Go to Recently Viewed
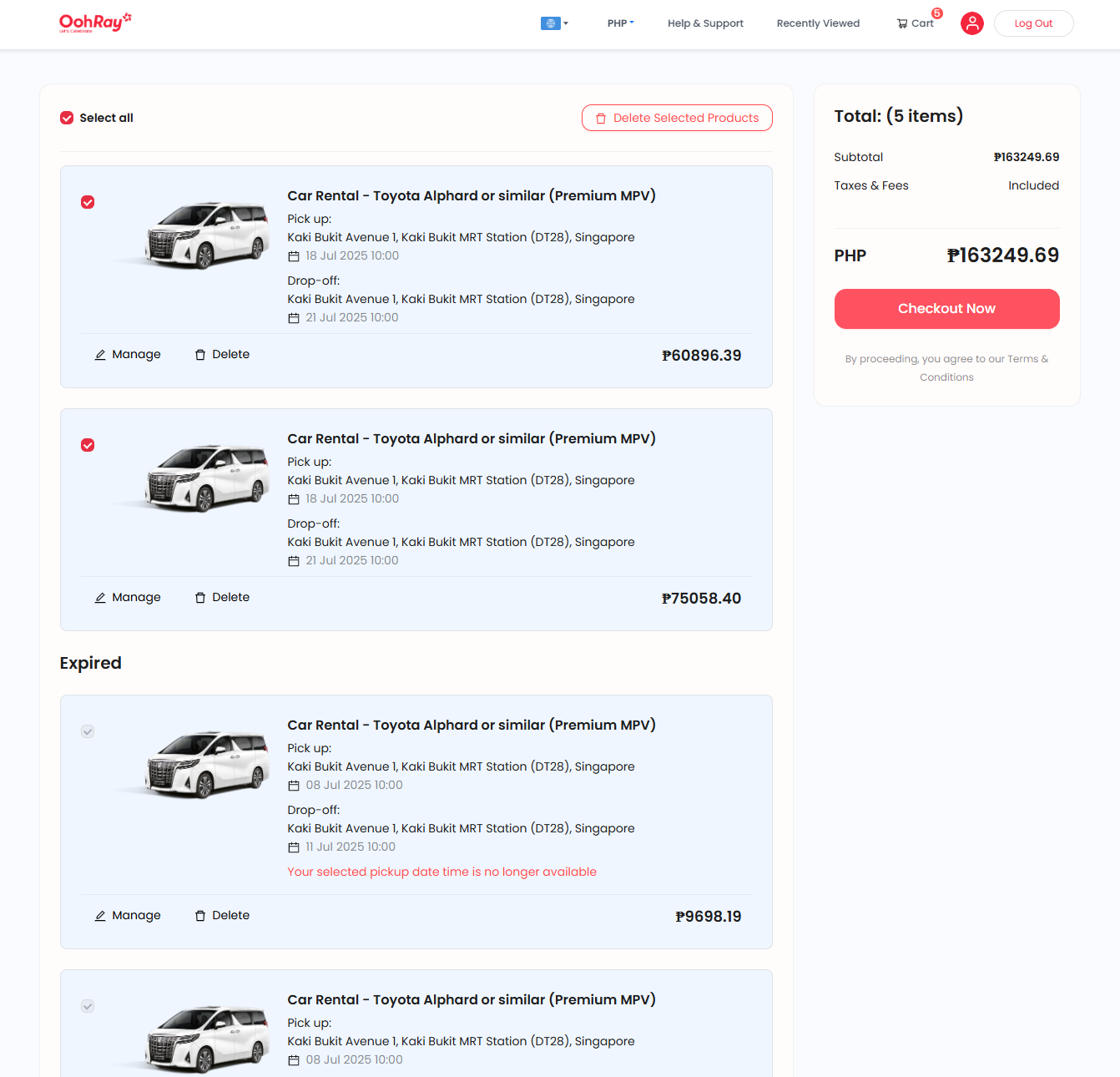The image size is (1120, 1077). point(818,23)
